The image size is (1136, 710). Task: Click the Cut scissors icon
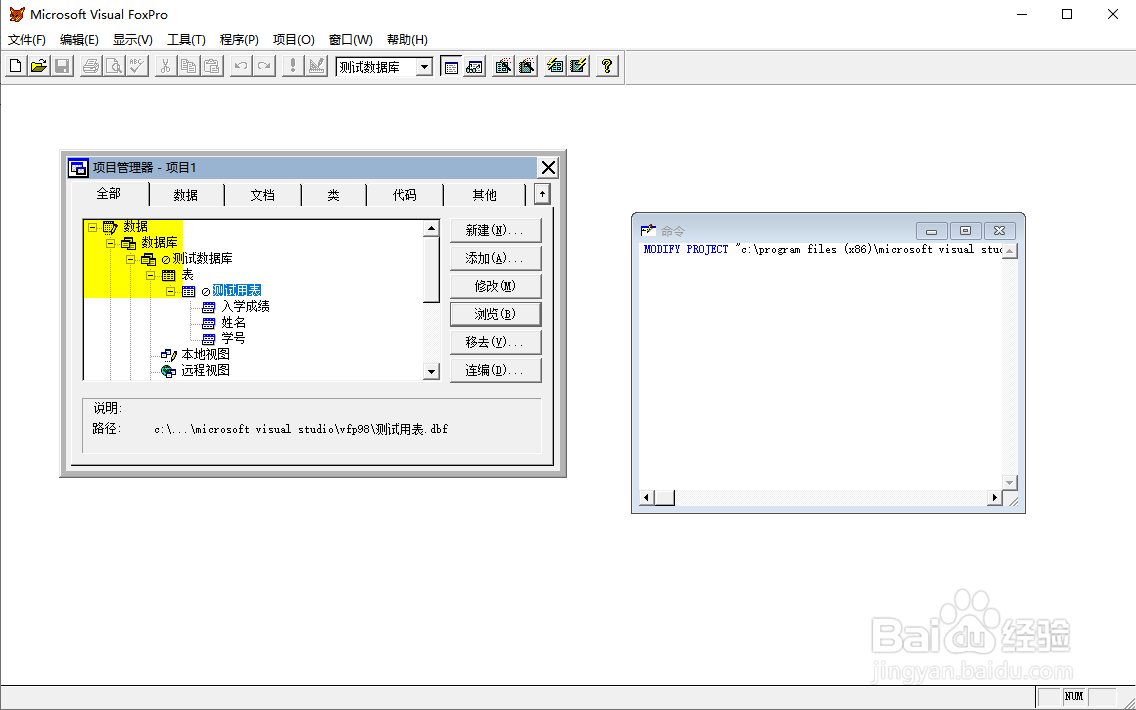pyautogui.click(x=165, y=66)
